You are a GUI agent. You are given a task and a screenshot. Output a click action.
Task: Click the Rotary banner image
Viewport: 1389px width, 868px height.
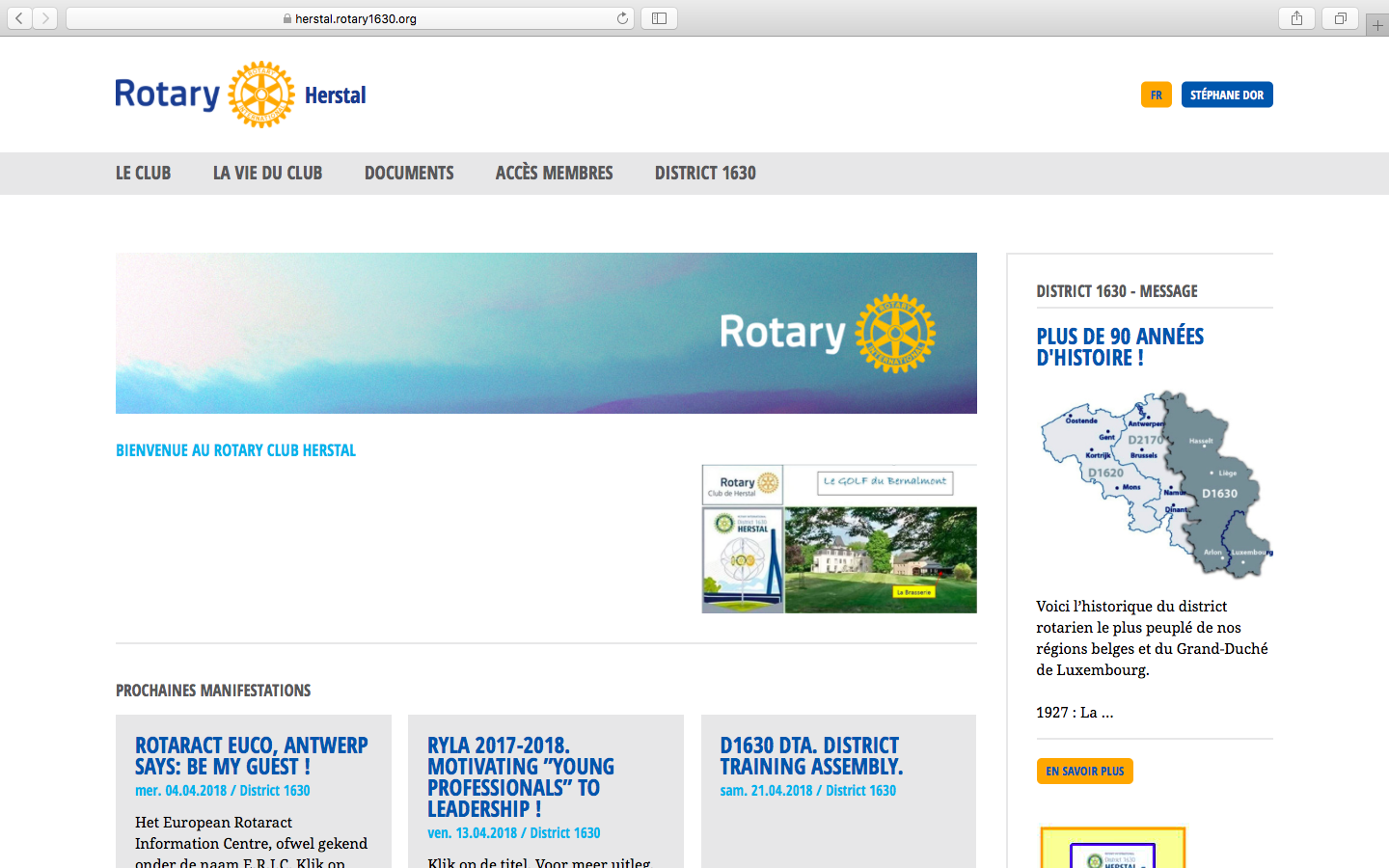tap(546, 333)
